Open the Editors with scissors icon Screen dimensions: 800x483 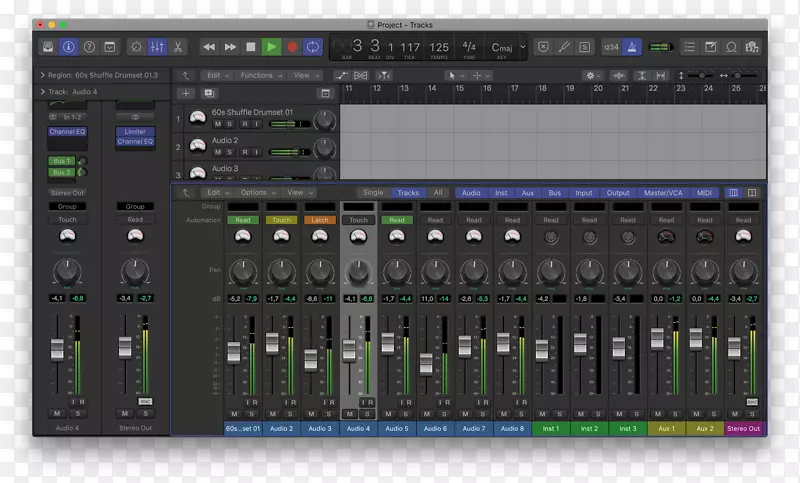pyautogui.click(x=178, y=46)
